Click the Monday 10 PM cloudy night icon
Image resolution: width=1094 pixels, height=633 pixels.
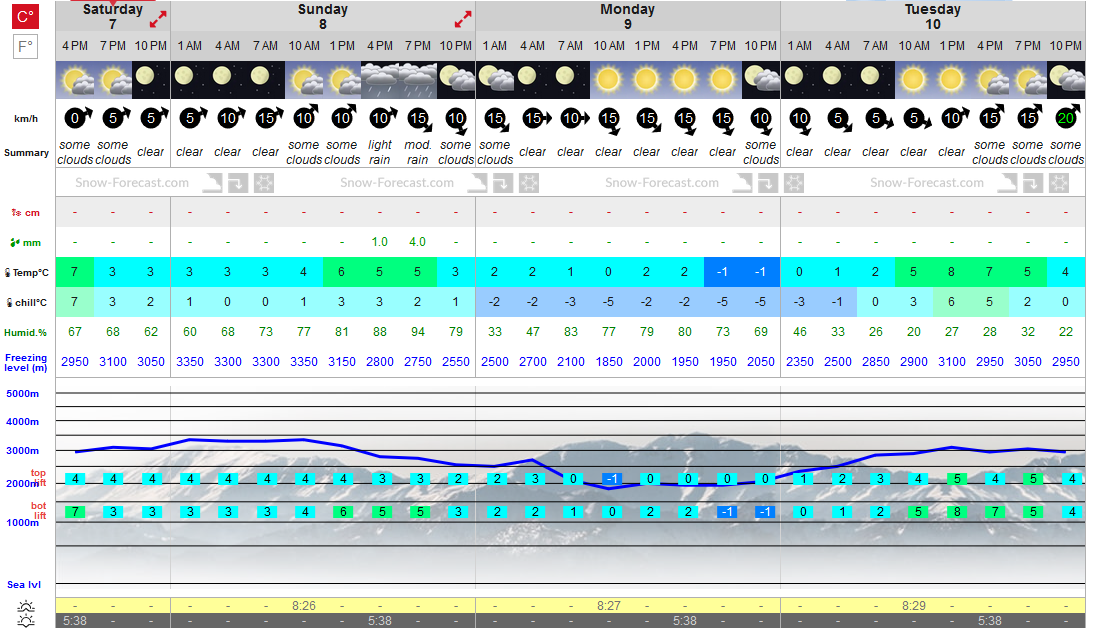(761, 80)
